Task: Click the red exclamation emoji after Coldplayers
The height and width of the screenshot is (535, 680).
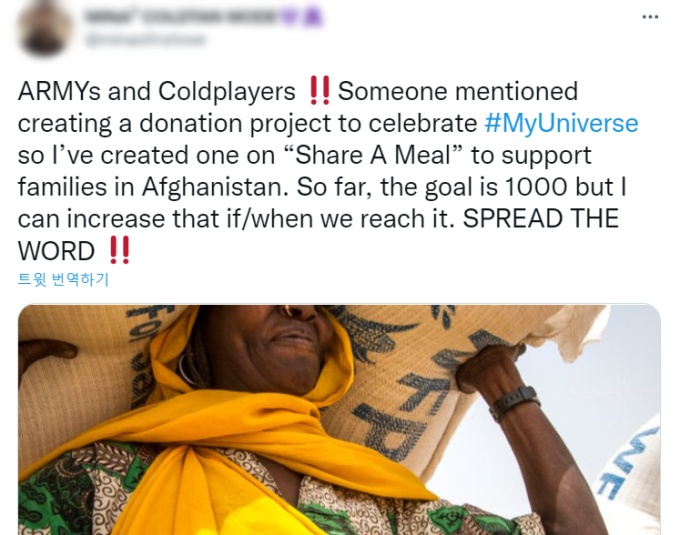Action: coord(320,91)
